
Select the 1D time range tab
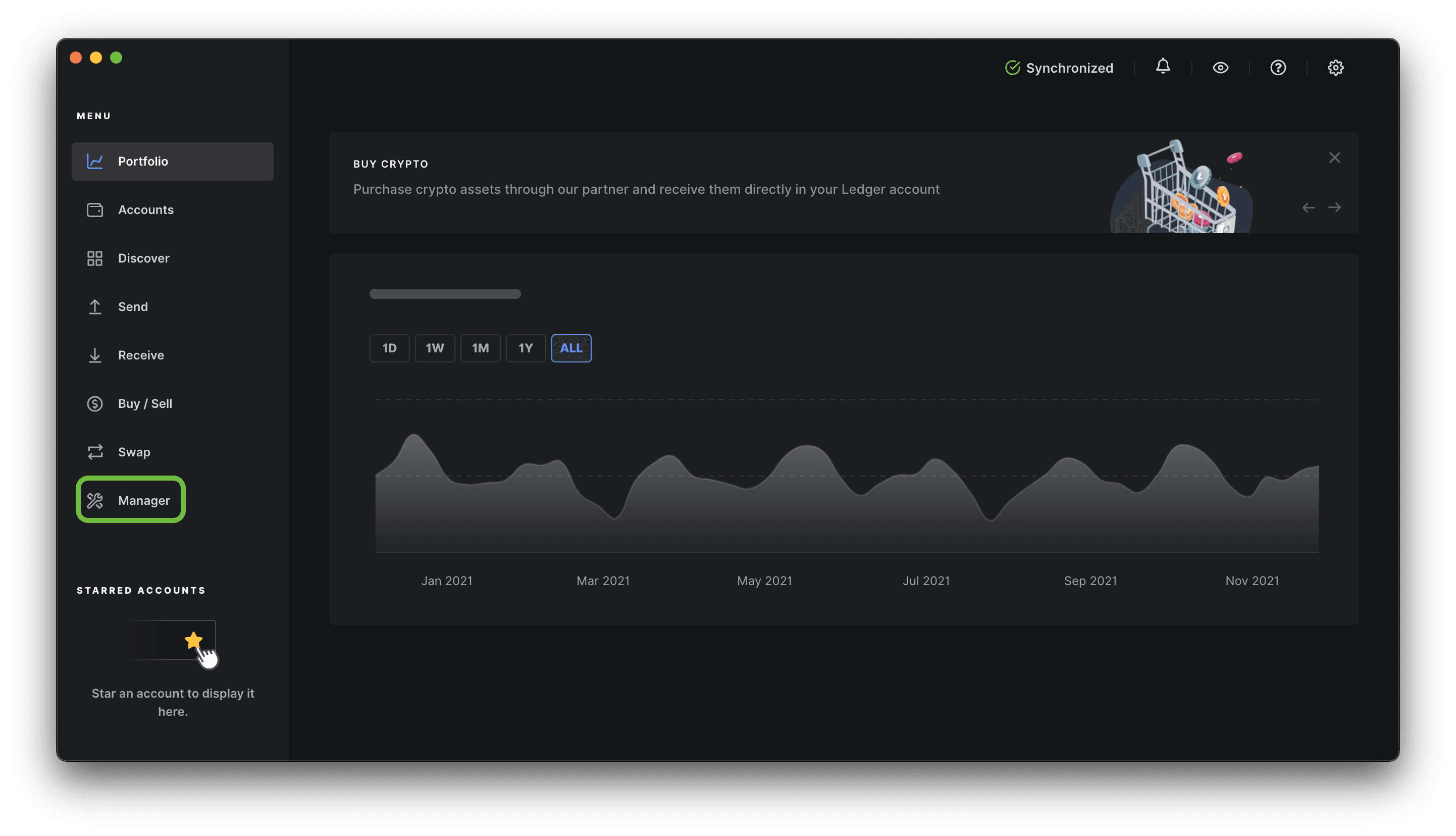(389, 347)
